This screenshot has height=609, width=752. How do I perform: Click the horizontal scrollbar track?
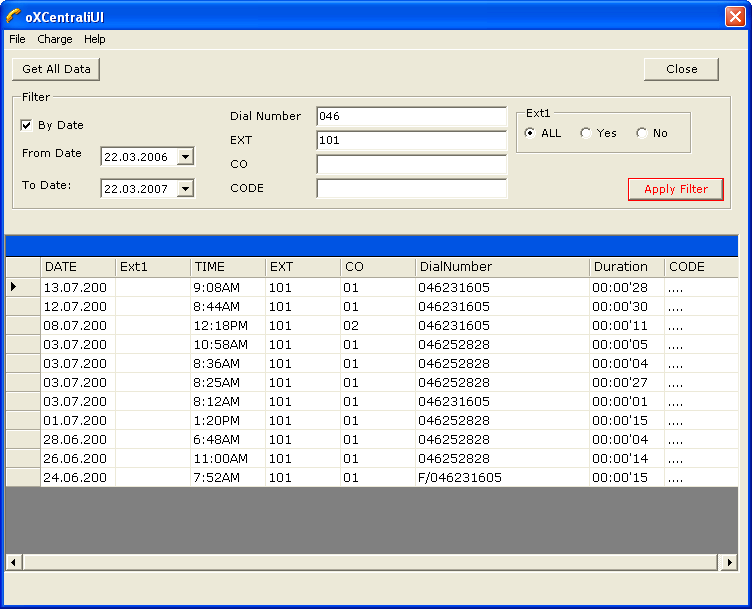371,563
